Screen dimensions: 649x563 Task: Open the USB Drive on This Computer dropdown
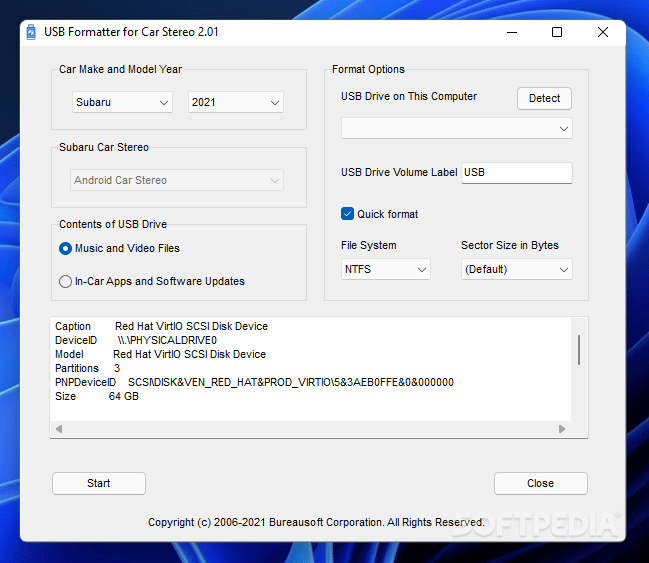(457, 128)
